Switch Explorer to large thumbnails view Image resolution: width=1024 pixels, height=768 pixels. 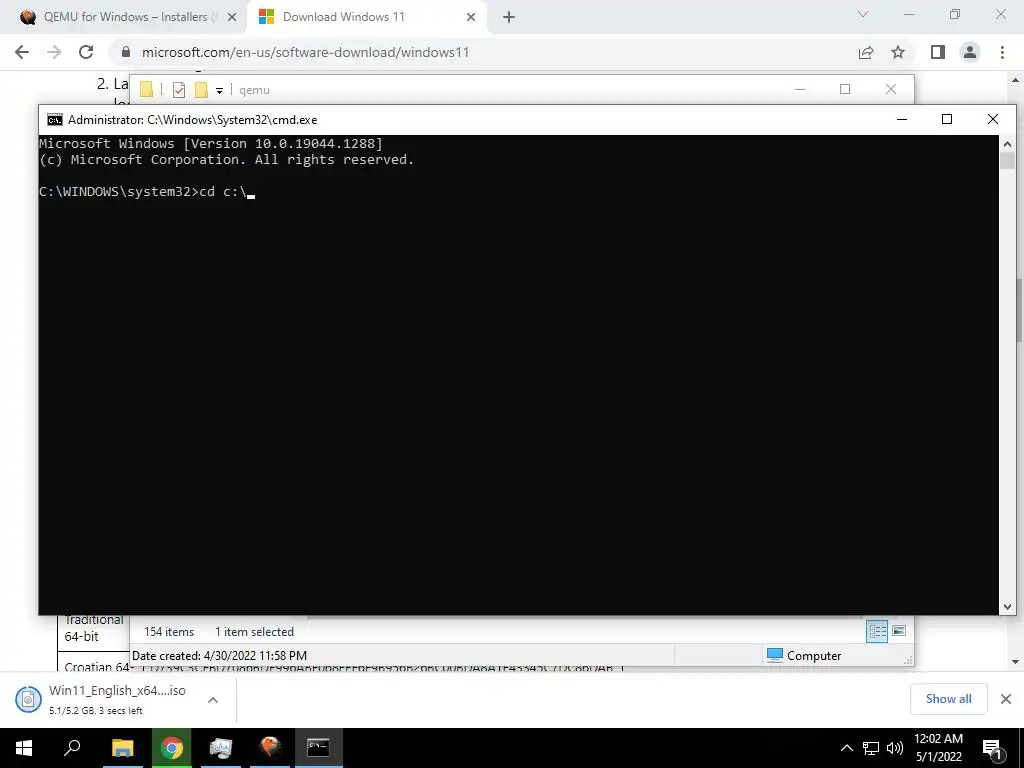(x=899, y=631)
